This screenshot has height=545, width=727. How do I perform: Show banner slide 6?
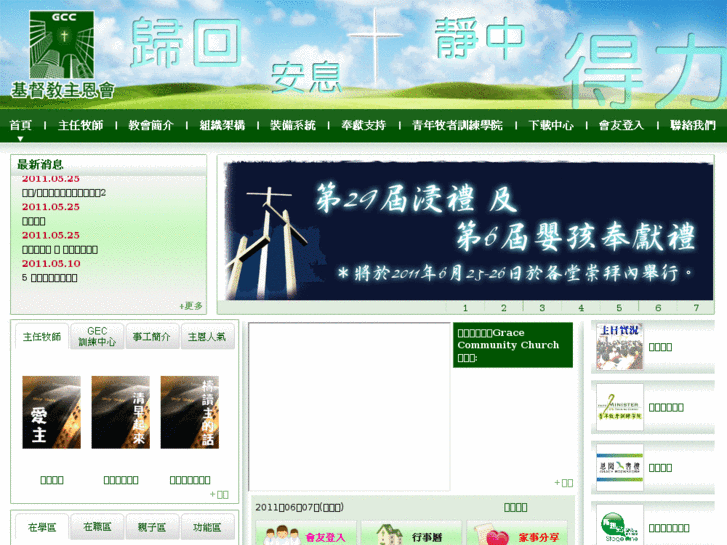657,308
